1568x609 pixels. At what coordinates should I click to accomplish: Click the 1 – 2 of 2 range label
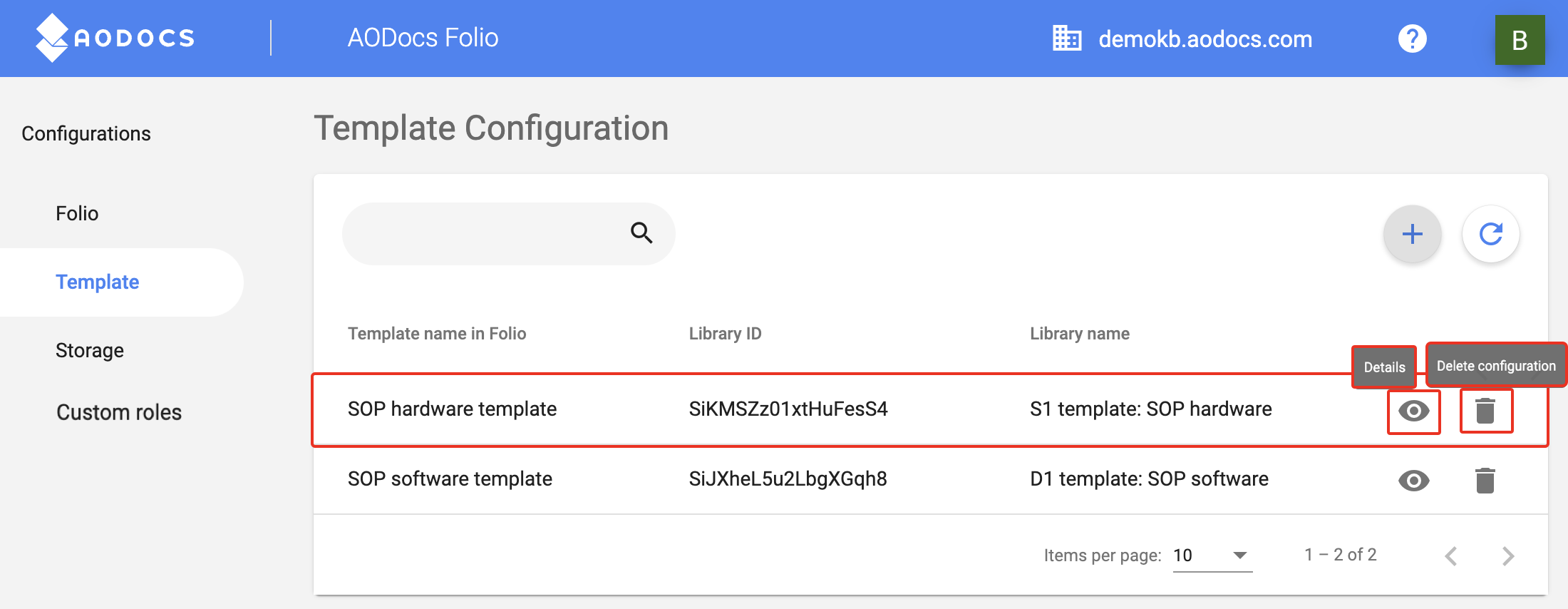pos(1340,555)
